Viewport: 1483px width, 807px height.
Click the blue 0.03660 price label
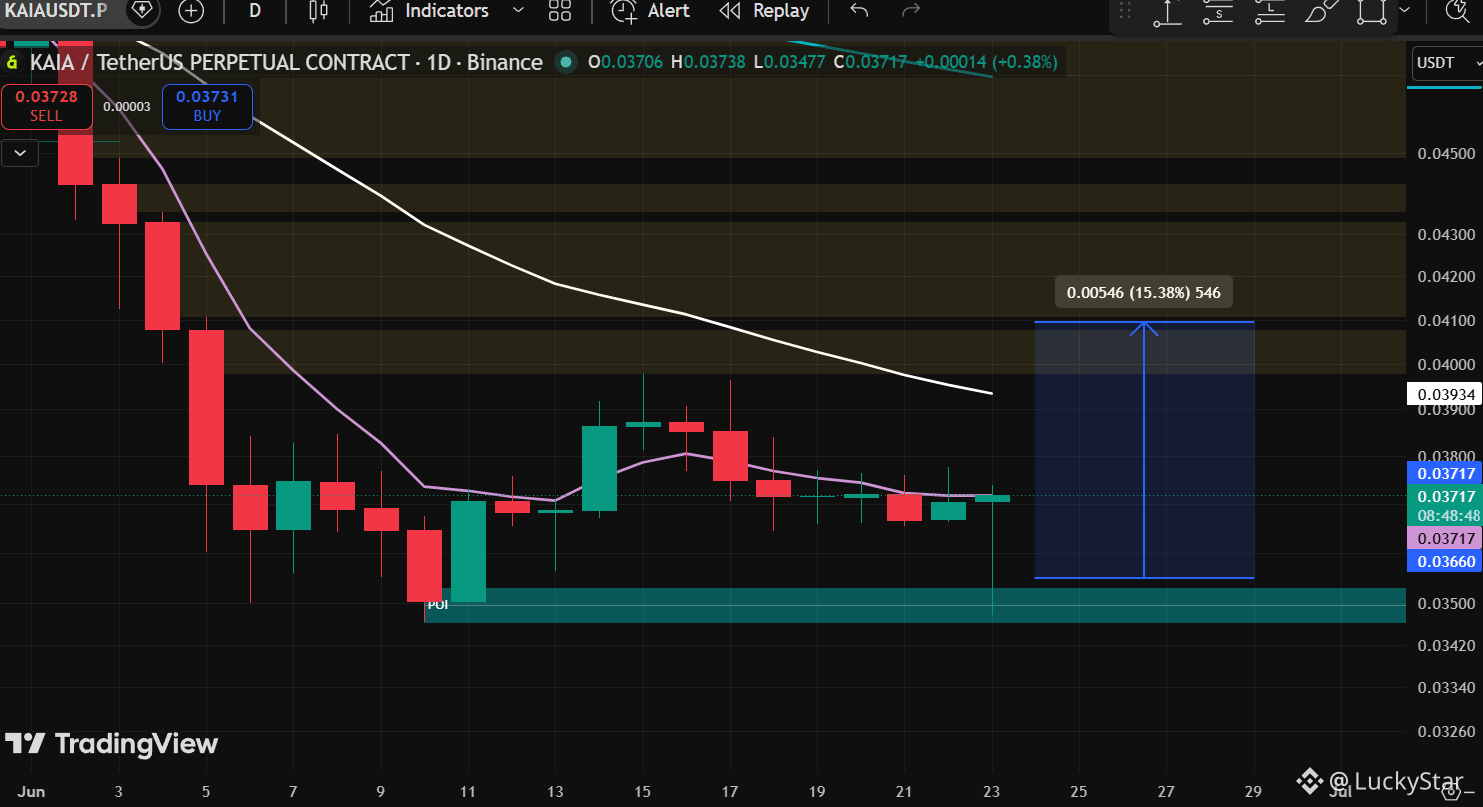tap(1444, 561)
